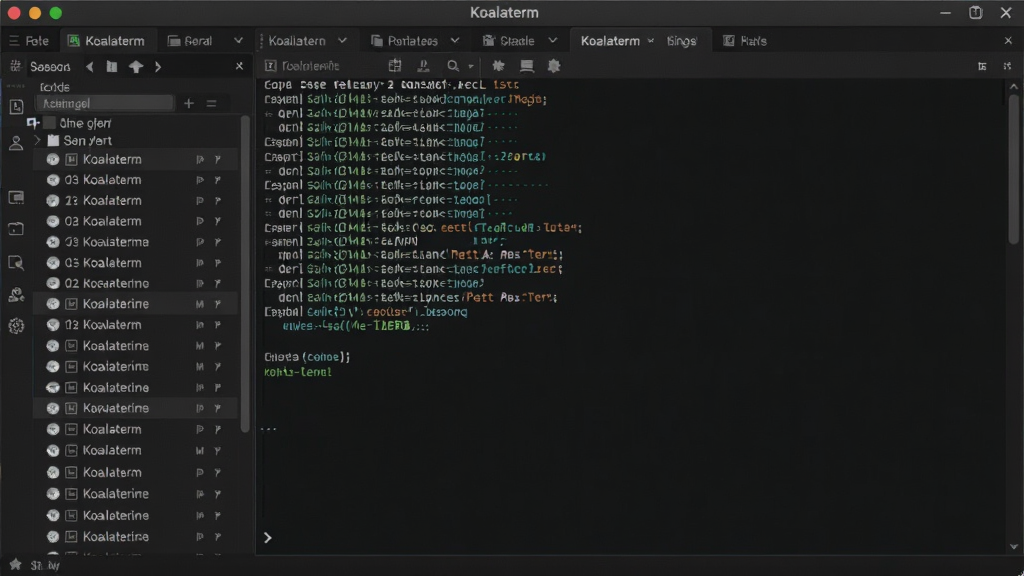The height and width of the screenshot is (576, 1024).
Task: Open the settings gear in the left sidebar
Action: point(16,326)
